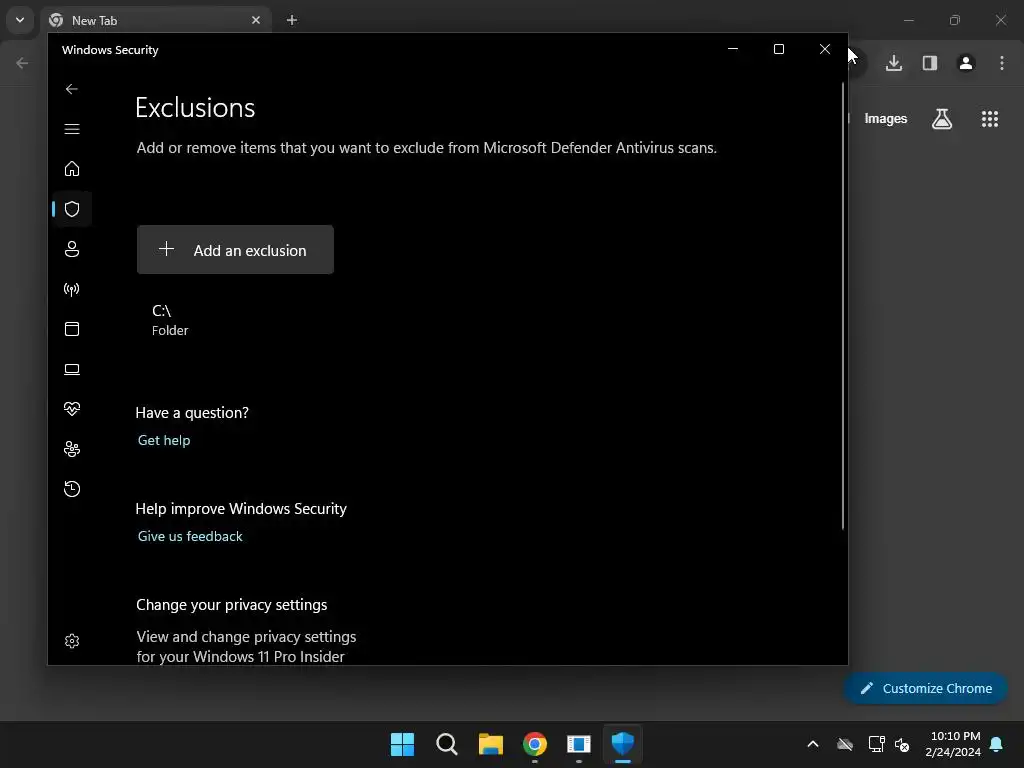Click Chrome back navigation arrow

[x=22, y=63]
